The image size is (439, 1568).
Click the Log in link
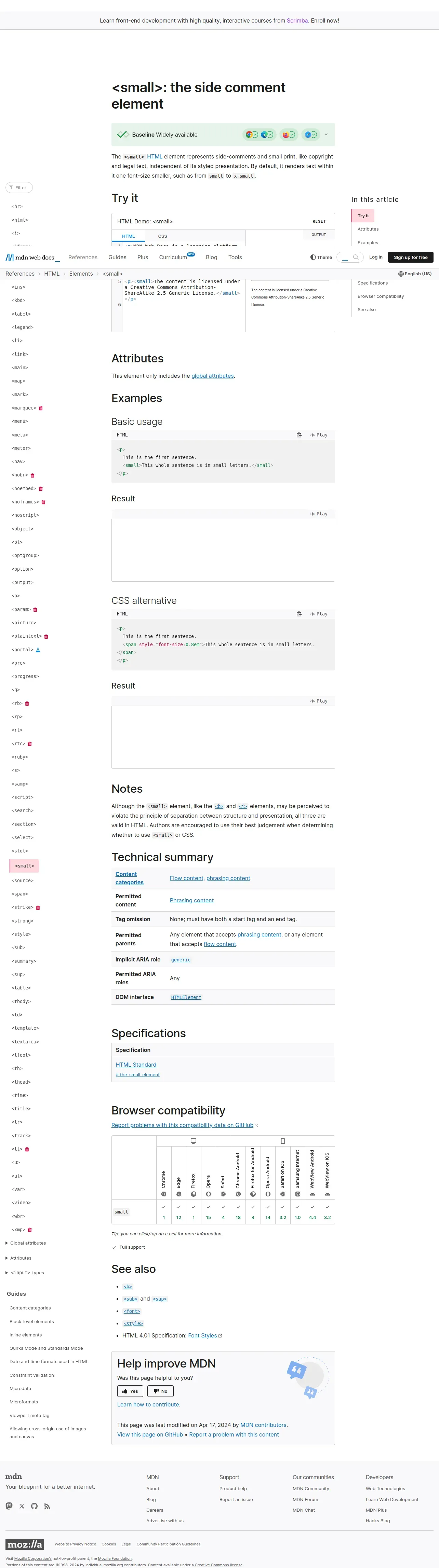(x=376, y=258)
